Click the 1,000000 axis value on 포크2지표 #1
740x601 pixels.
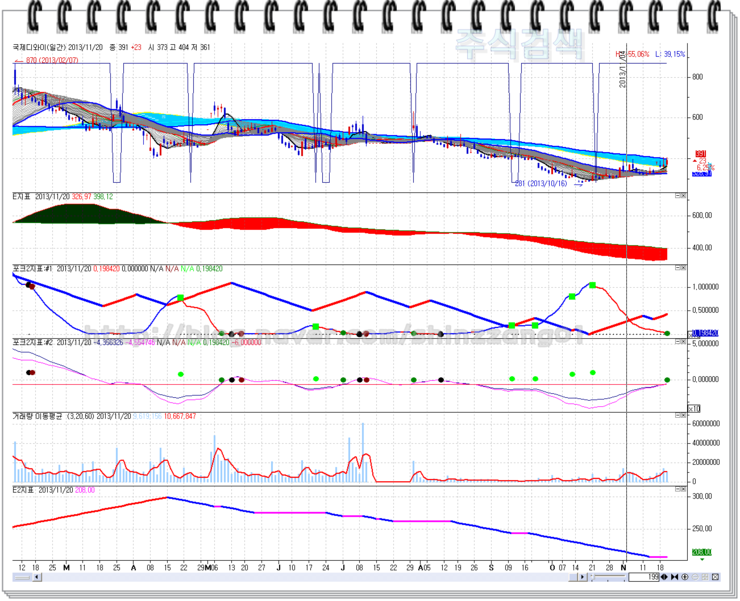(x=706, y=287)
